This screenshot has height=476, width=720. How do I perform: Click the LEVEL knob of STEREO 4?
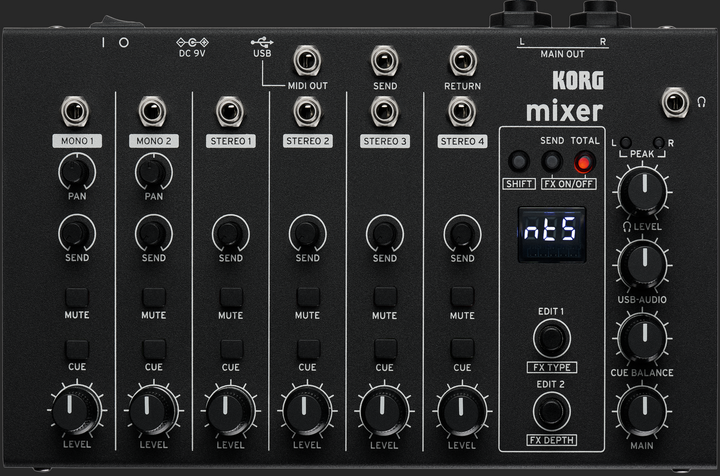coord(462,409)
